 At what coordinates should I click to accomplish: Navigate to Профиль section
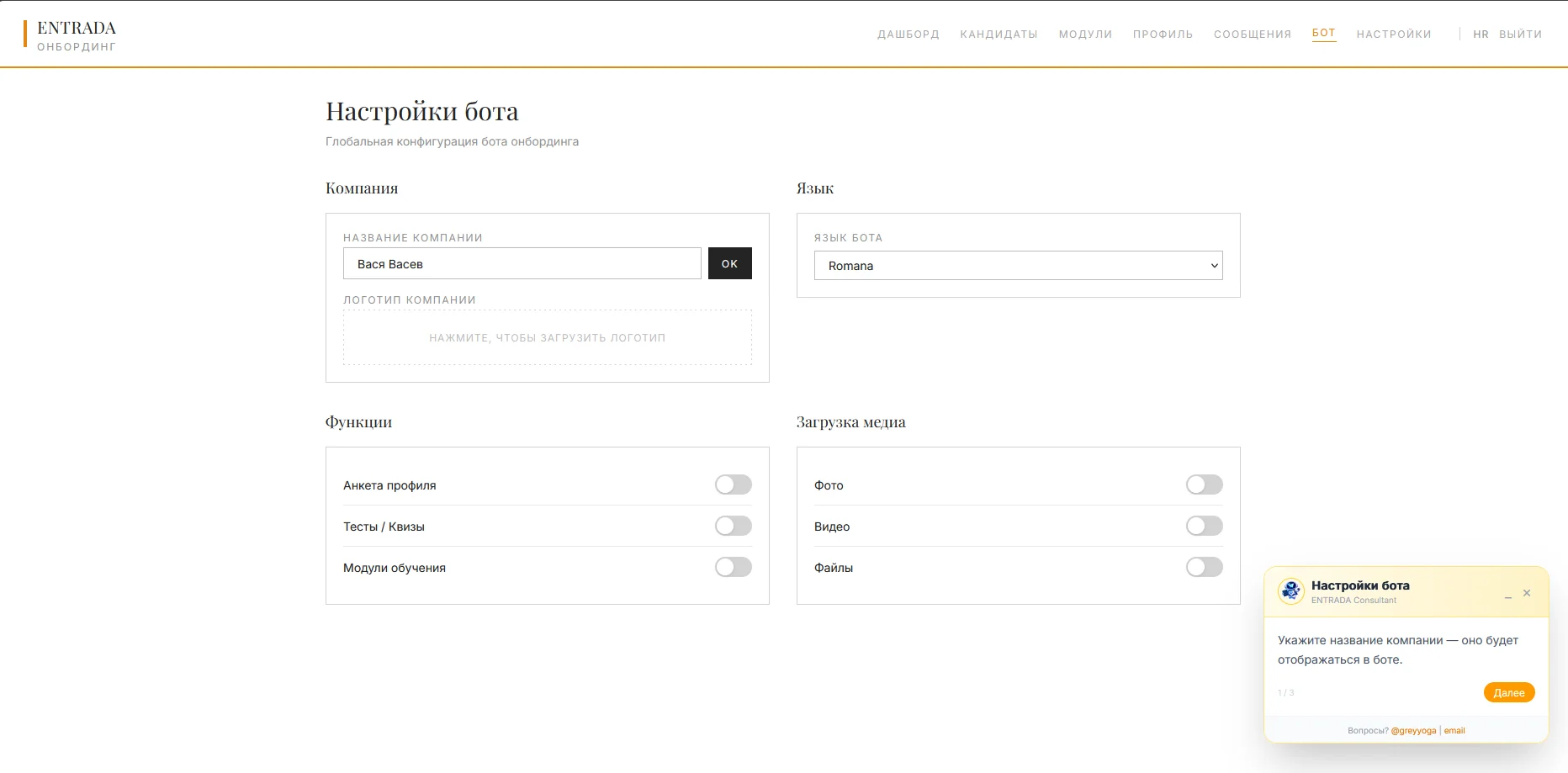[1163, 34]
